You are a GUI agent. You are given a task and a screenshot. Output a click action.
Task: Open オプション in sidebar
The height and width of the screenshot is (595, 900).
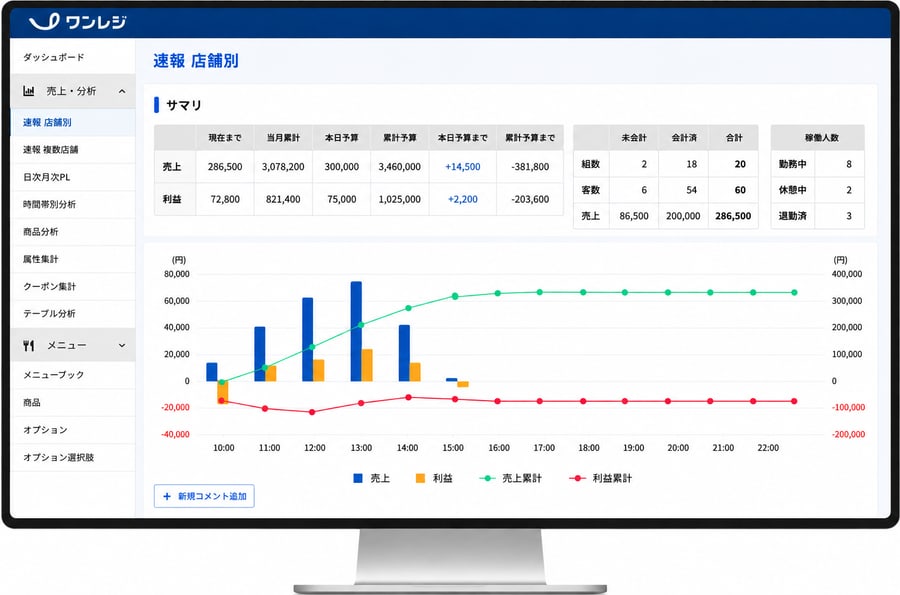[x=72, y=430]
